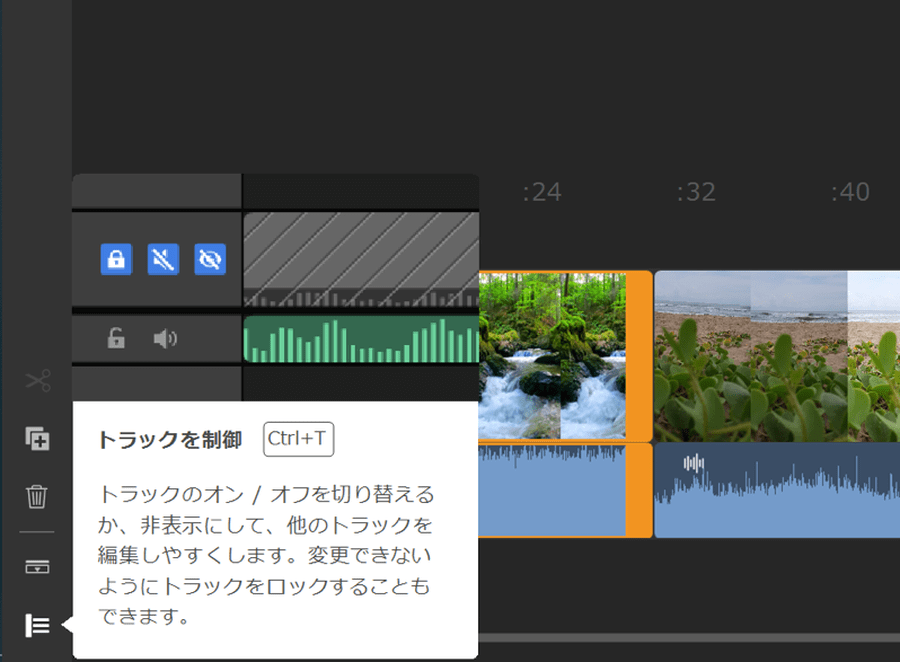Toggle the speaker icon on audio track
The width and height of the screenshot is (900, 662).
[x=165, y=339]
